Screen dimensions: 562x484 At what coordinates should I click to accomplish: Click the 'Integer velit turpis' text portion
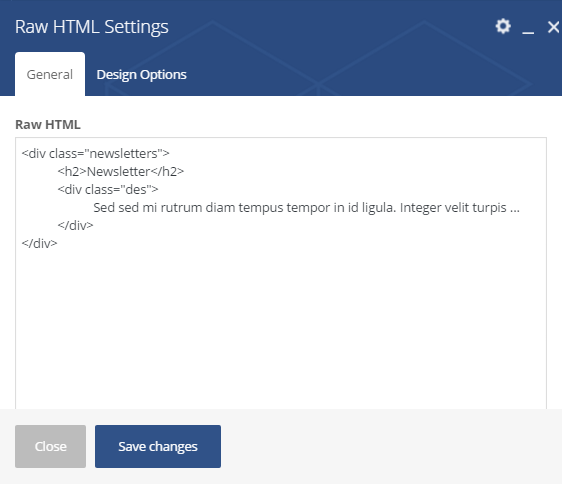(x=453, y=207)
